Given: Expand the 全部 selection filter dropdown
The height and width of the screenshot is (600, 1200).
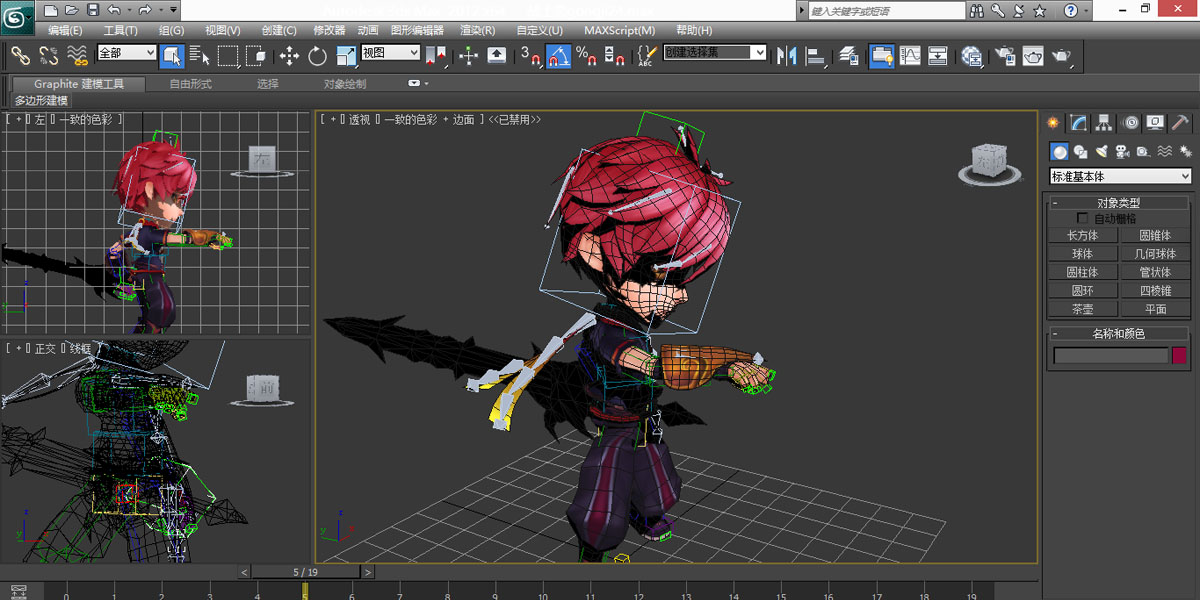Looking at the screenshot, I should [126, 53].
